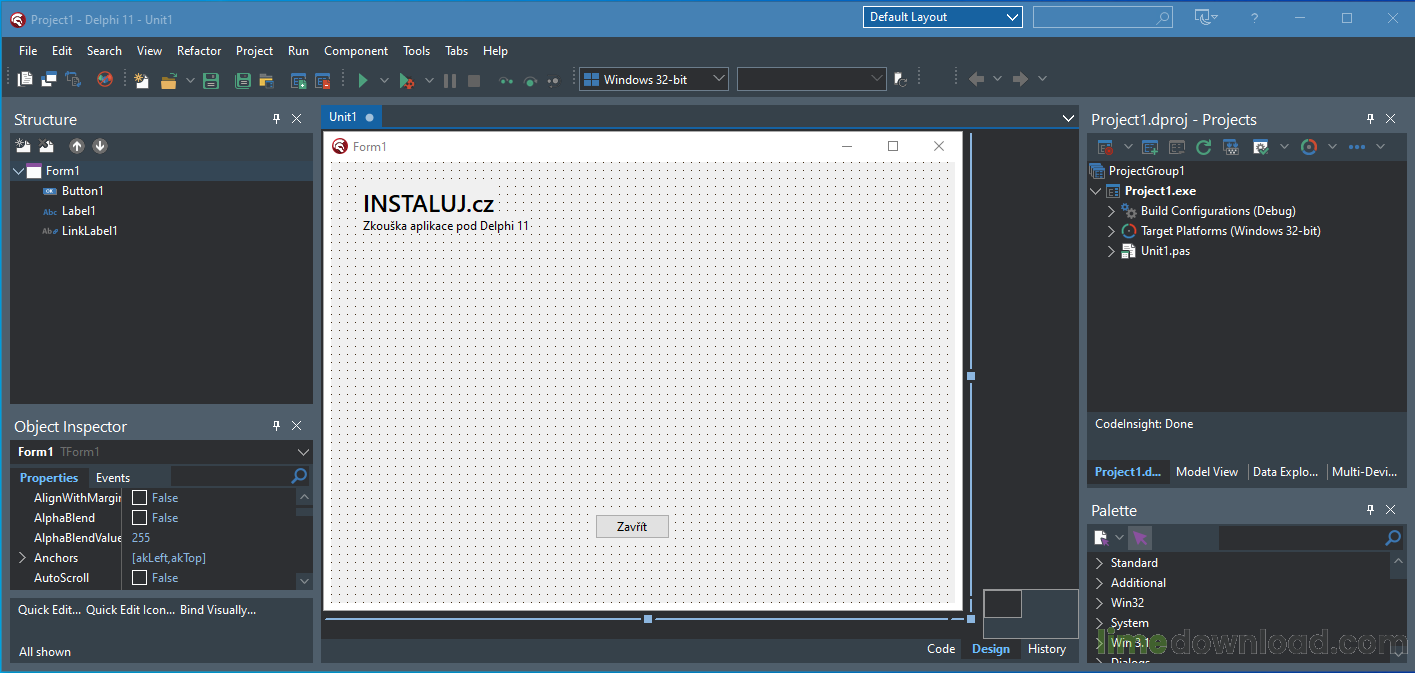Expand the Anchors property
The width and height of the screenshot is (1415, 673).
22,558
